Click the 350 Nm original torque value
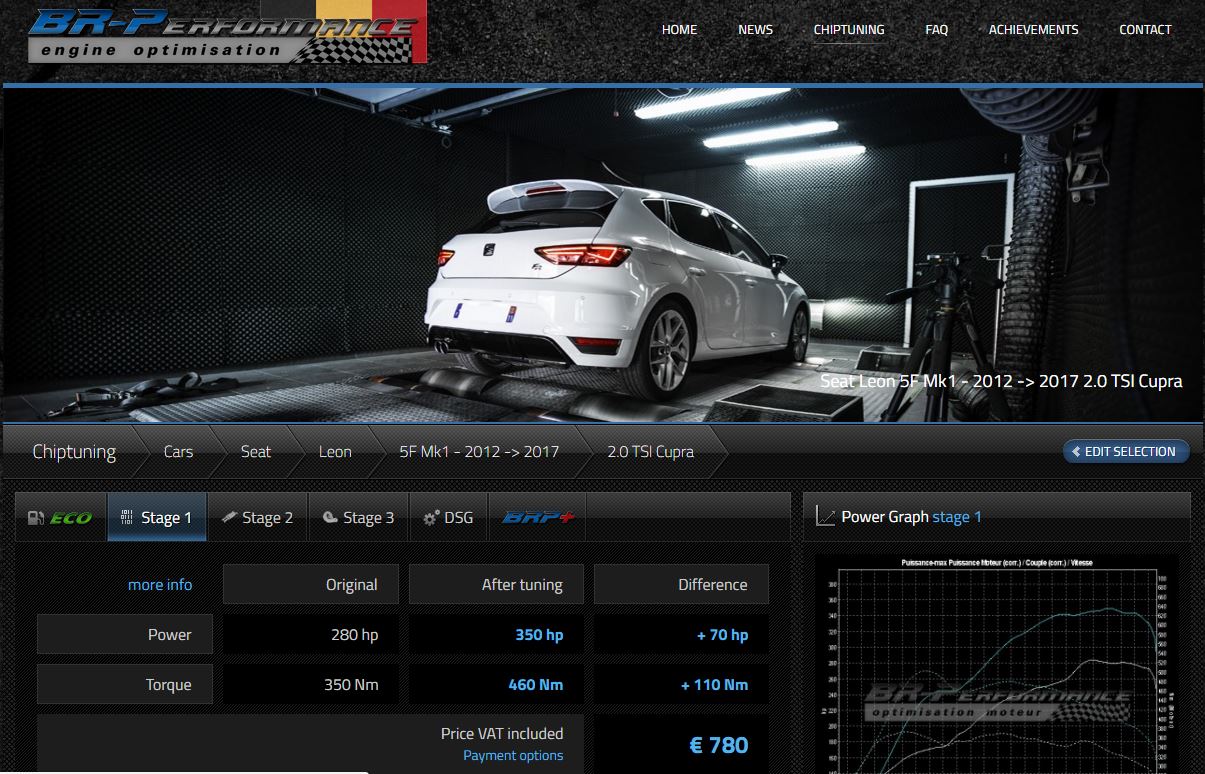The width and height of the screenshot is (1205, 774). point(351,685)
